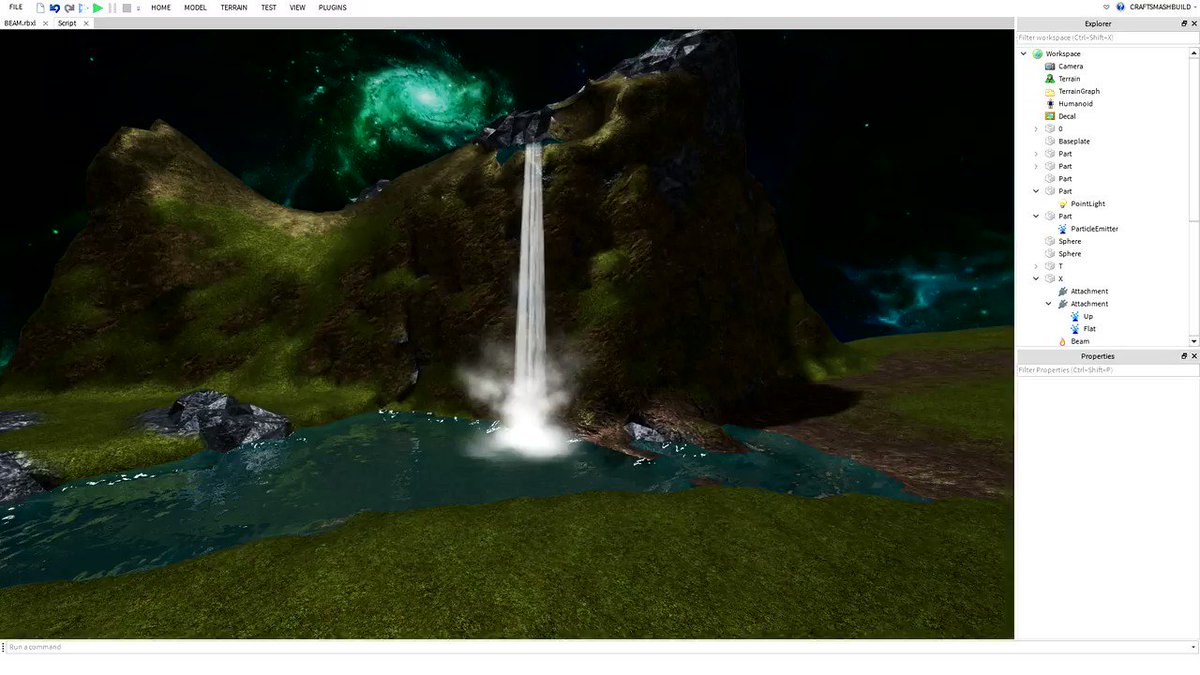Select the Flat particle emitter icon
This screenshot has width=1200, height=675.
point(1075,329)
